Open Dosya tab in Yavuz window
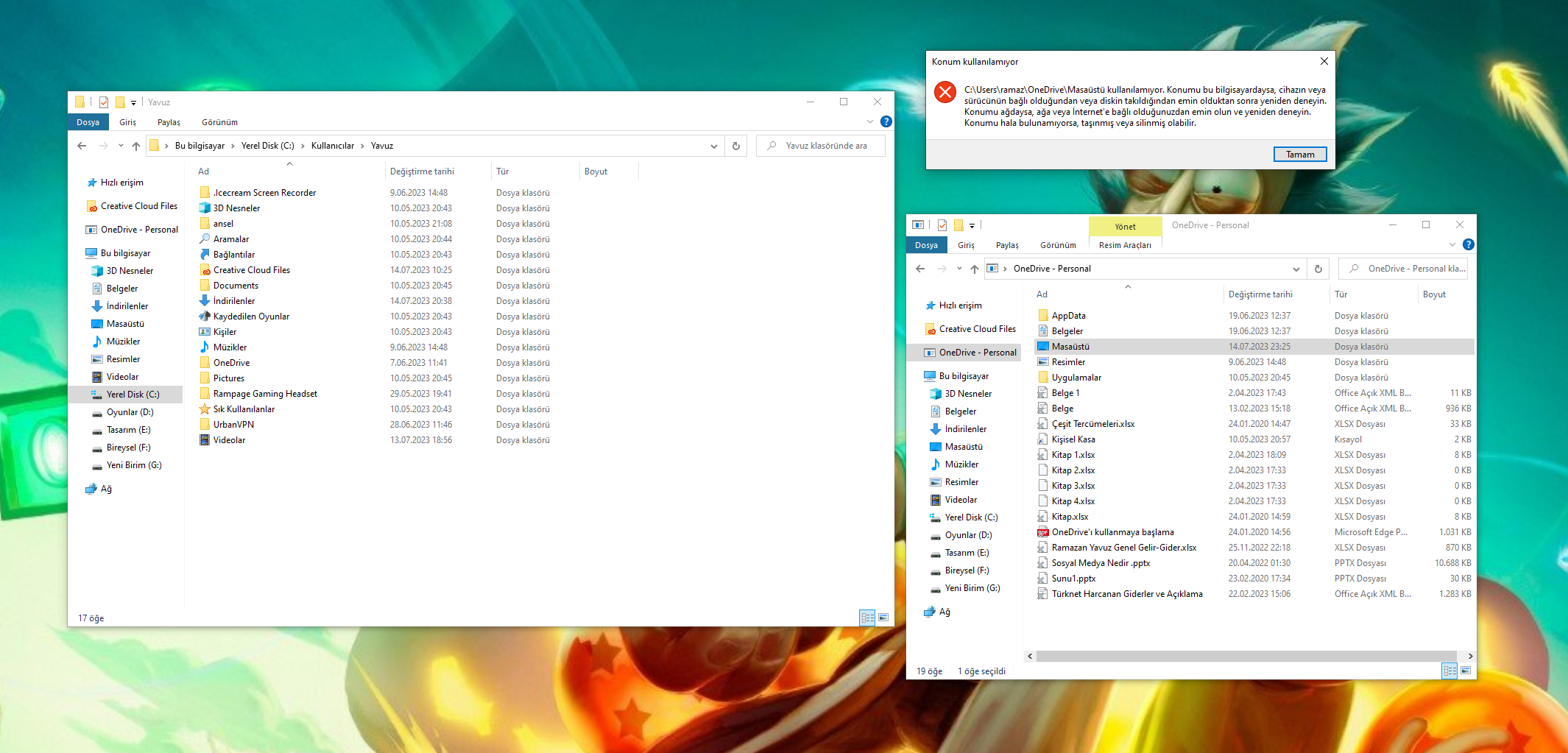The image size is (1568, 753). coord(88,122)
